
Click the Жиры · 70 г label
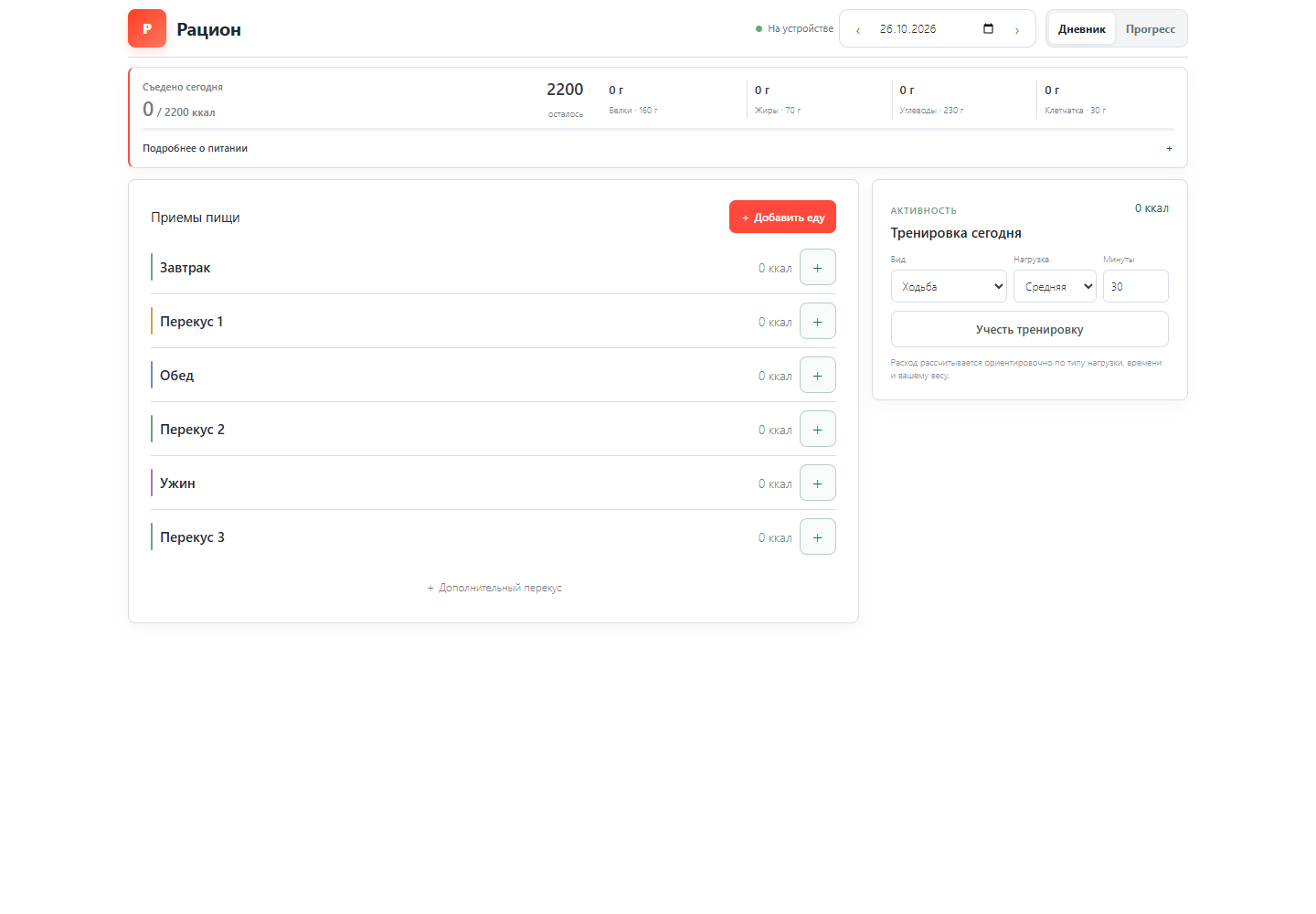click(778, 111)
